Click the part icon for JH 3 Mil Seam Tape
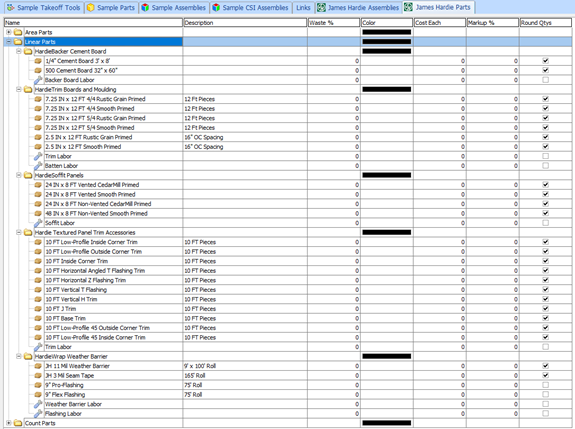575x429 pixels. click(x=38, y=375)
